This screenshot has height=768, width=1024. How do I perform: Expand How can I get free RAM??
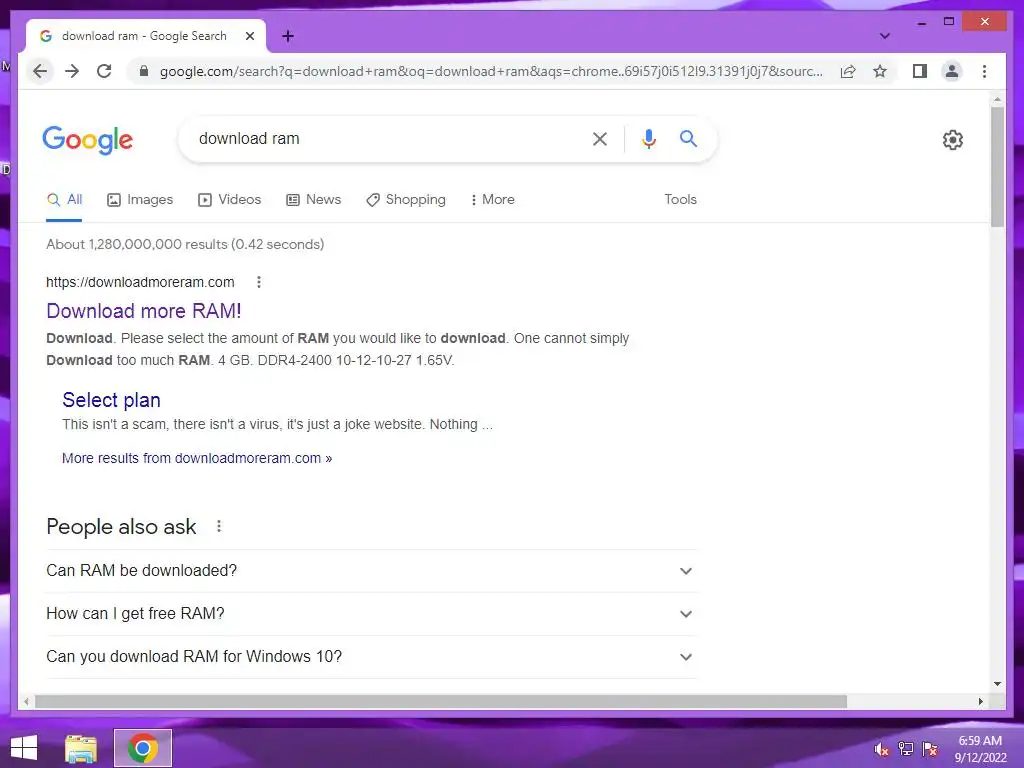370,614
